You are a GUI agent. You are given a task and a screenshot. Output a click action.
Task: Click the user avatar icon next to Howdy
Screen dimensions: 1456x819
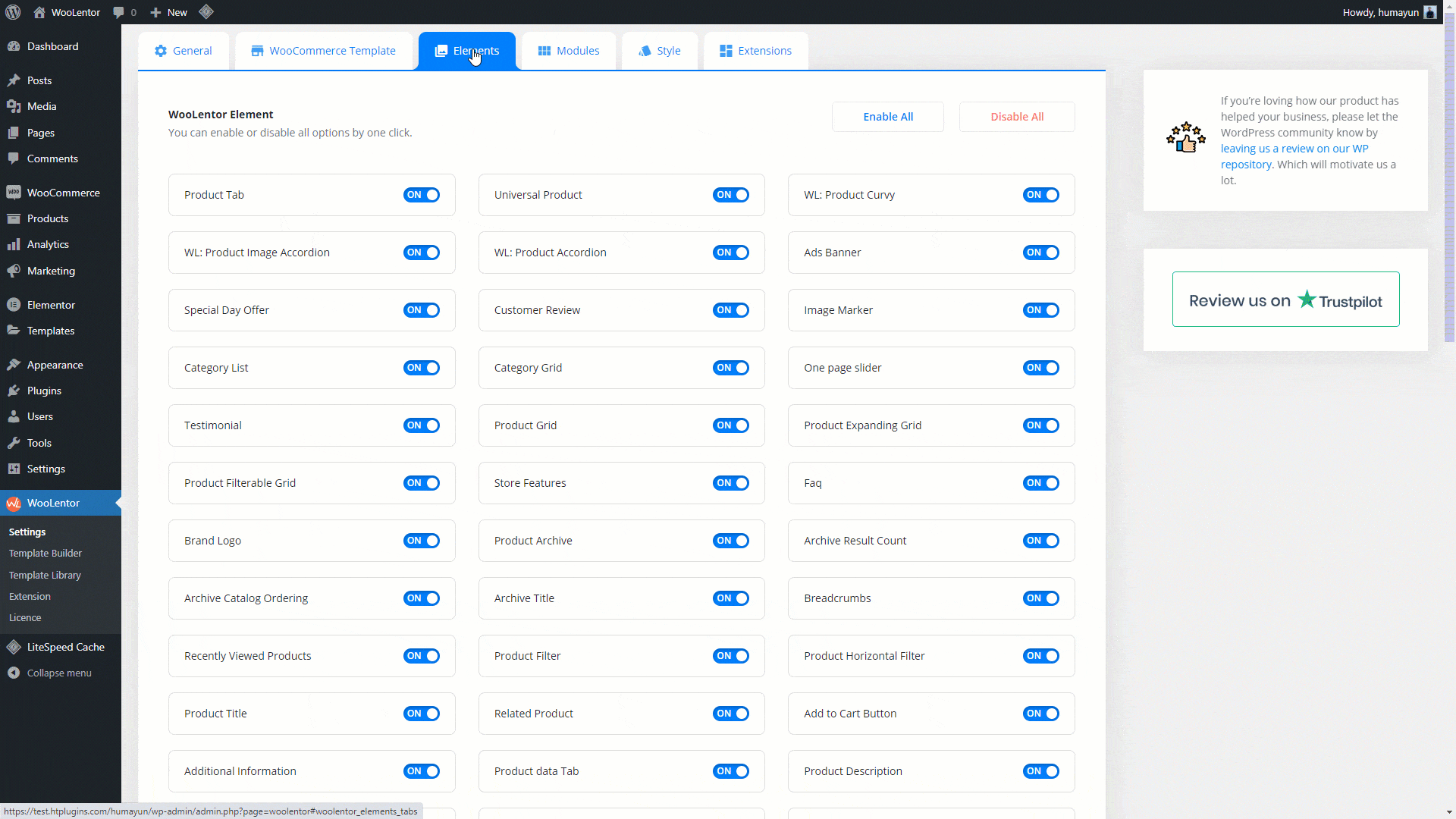1430,12
